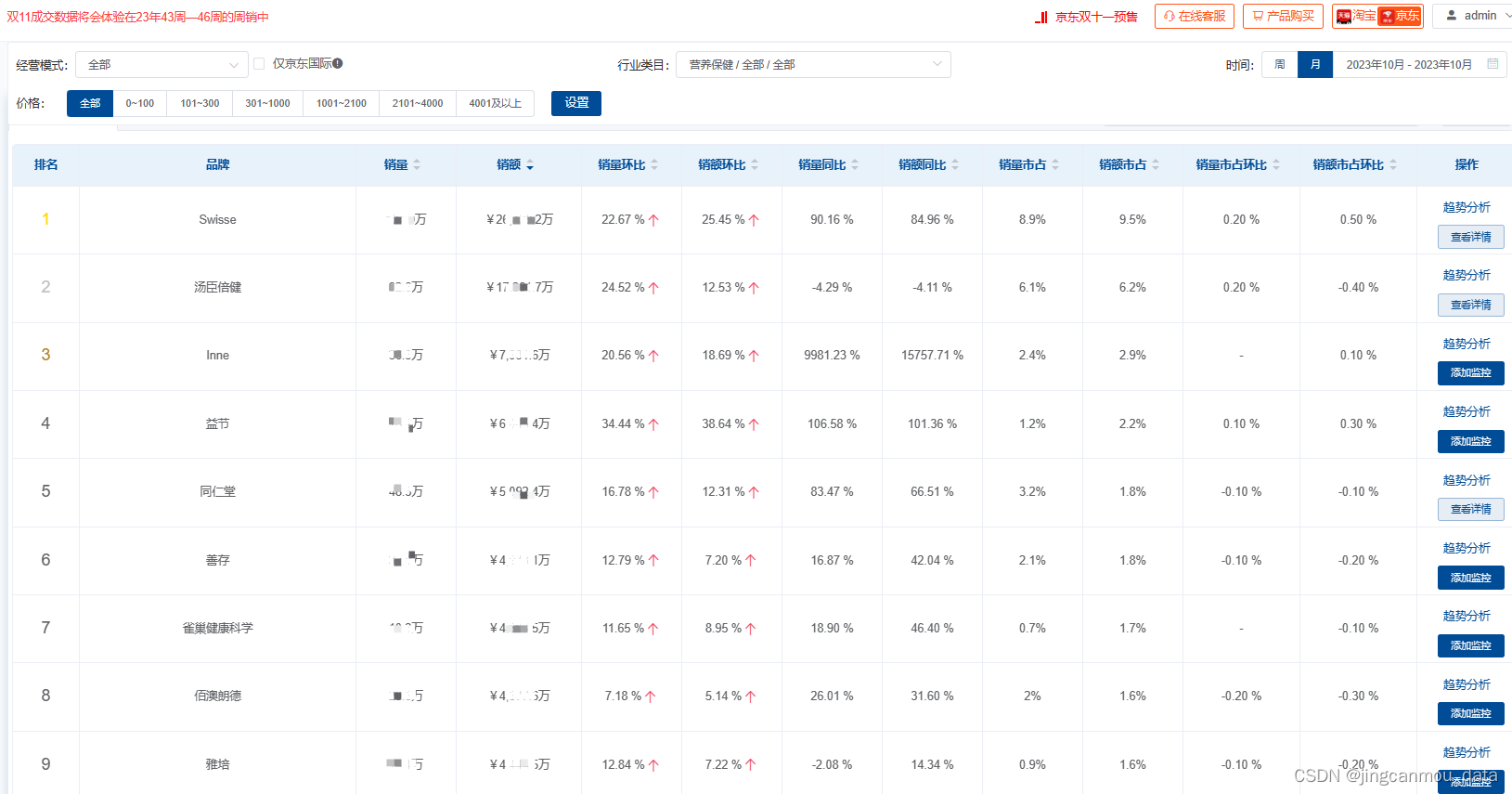The width and height of the screenshot is (1512, 794).
Task: Click the 益节 brand name
Action: [217, 423]
